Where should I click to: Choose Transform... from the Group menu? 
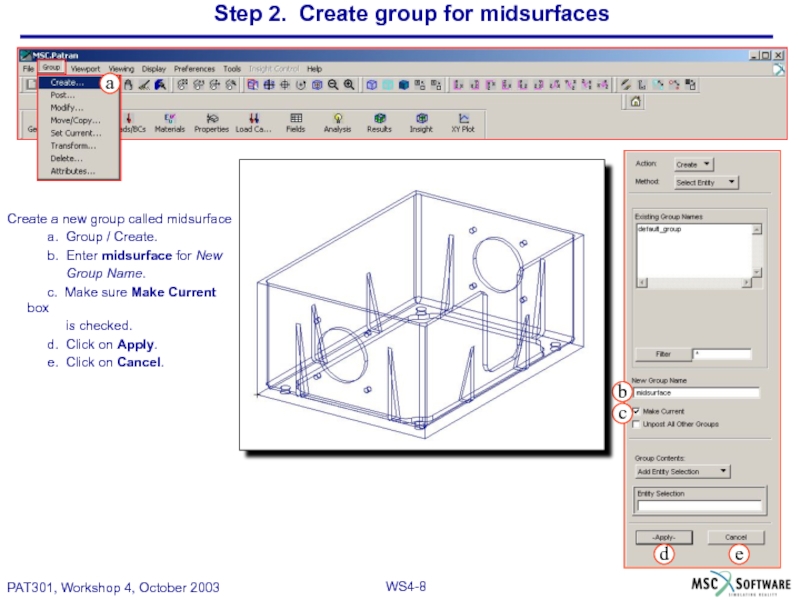(x=79, y=146)
